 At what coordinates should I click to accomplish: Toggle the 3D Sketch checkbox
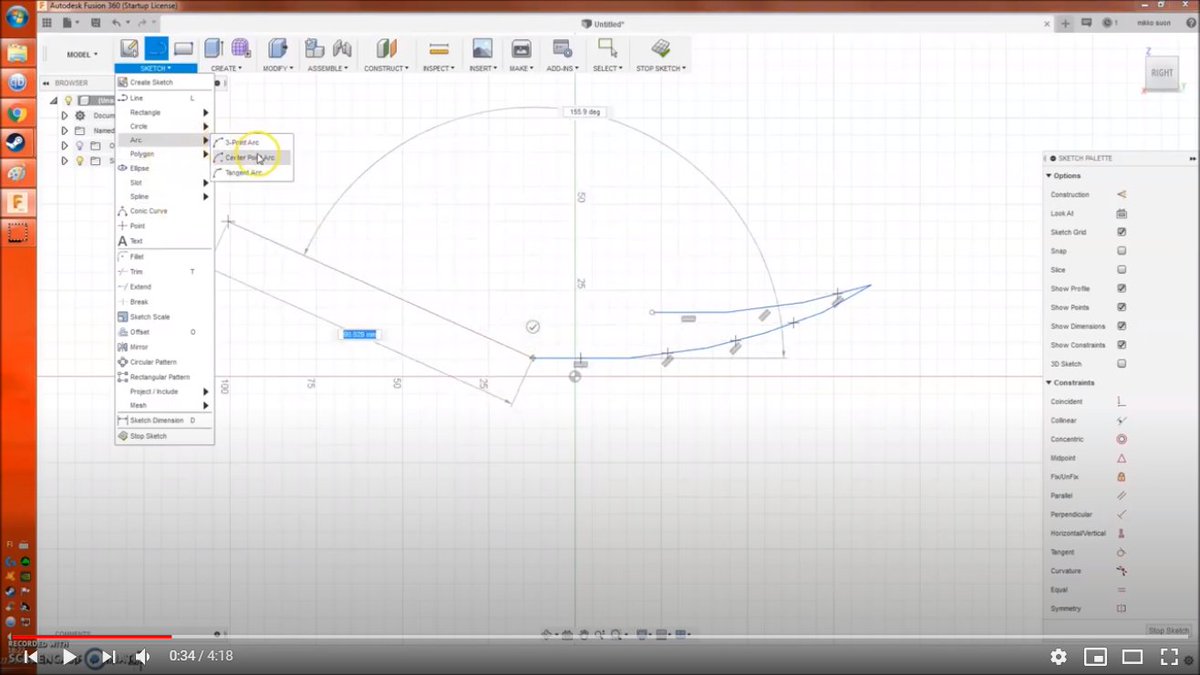click(x=1121, y=364)
